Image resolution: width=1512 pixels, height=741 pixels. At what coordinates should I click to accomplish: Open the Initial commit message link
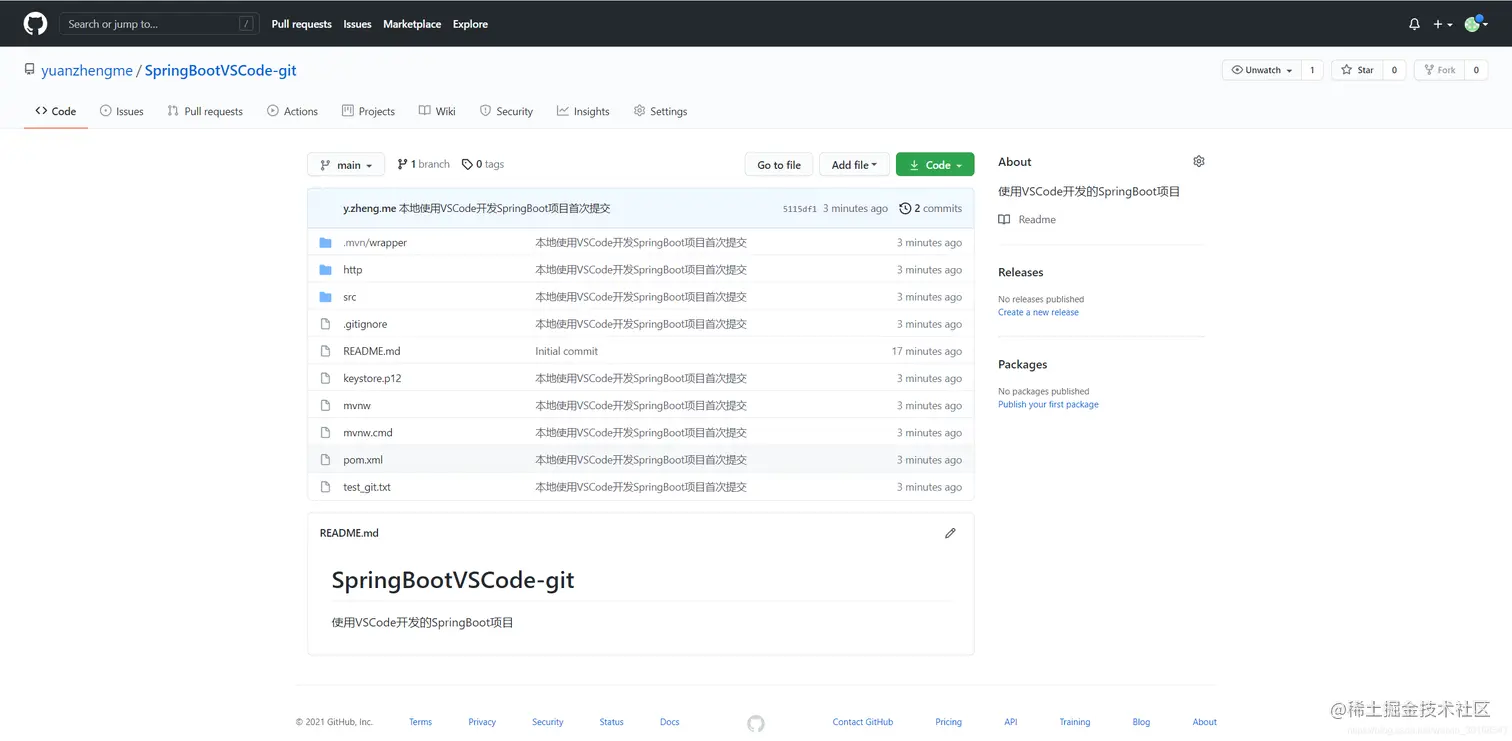pos(566,351)
